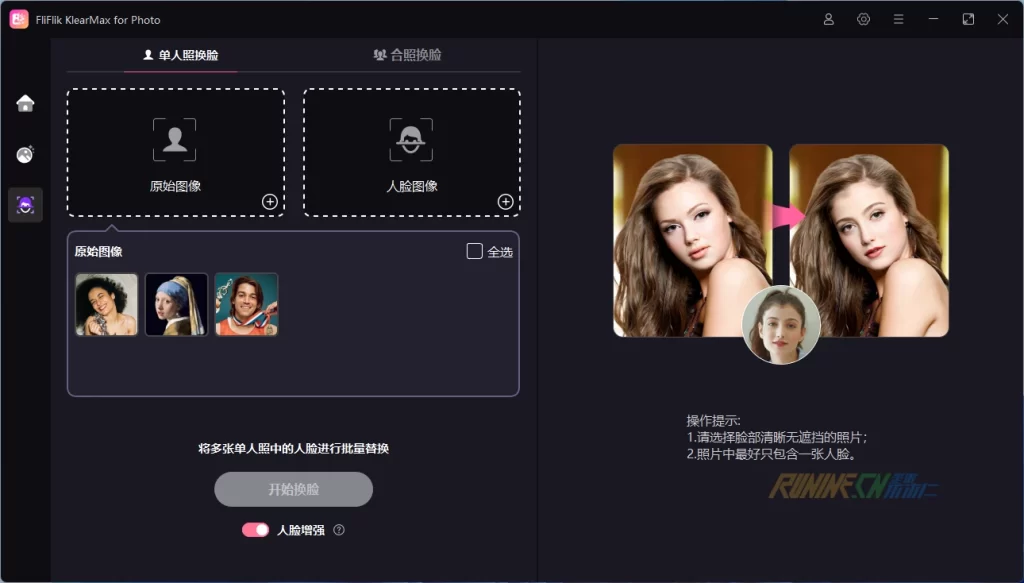The width and height of the screenshot is (1024, 583).
Task: Click the 原始图像 upload area
Action: point(175,151)
